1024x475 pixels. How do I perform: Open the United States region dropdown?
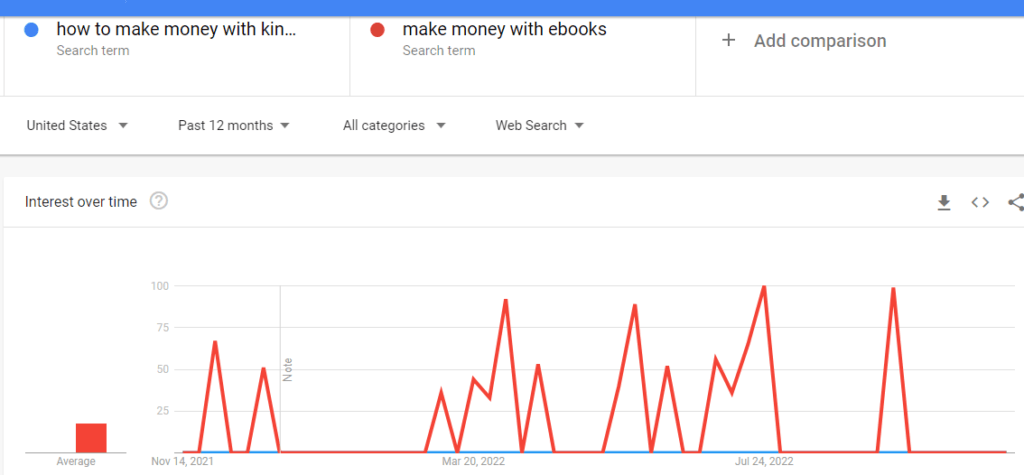[77, 125]
